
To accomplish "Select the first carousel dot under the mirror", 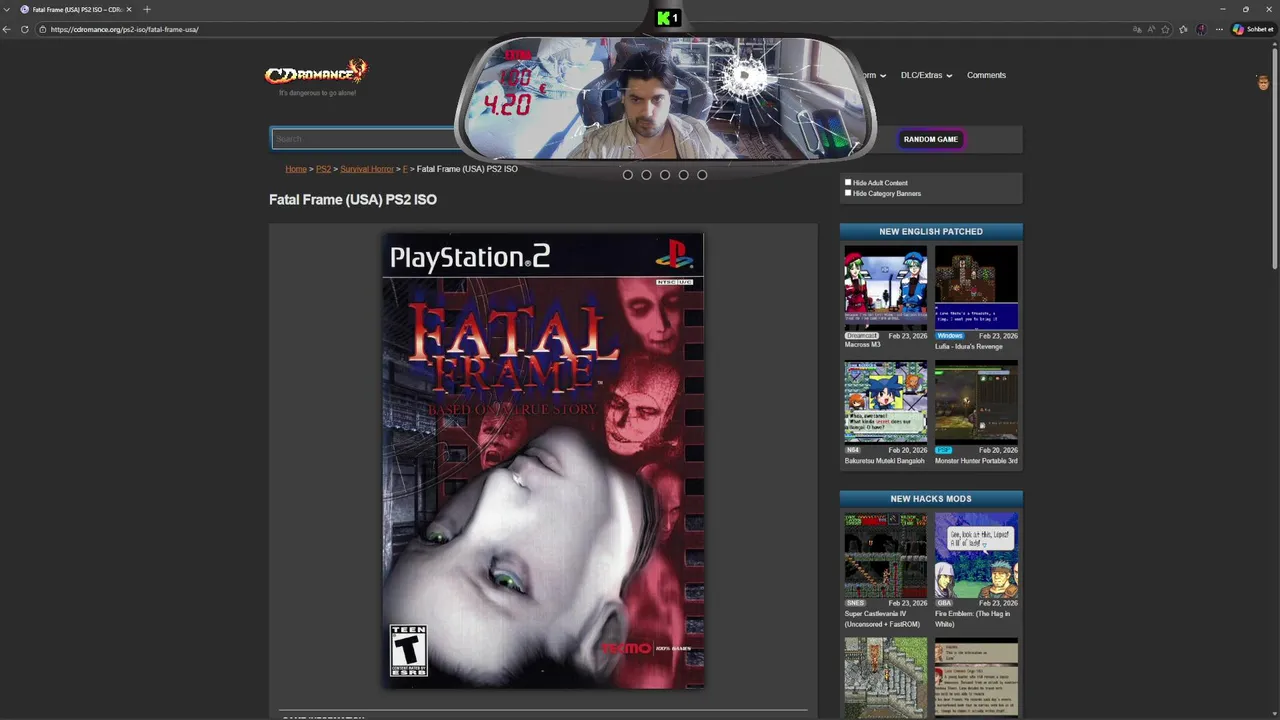I will pyautogui.click(x=628, y=175).
